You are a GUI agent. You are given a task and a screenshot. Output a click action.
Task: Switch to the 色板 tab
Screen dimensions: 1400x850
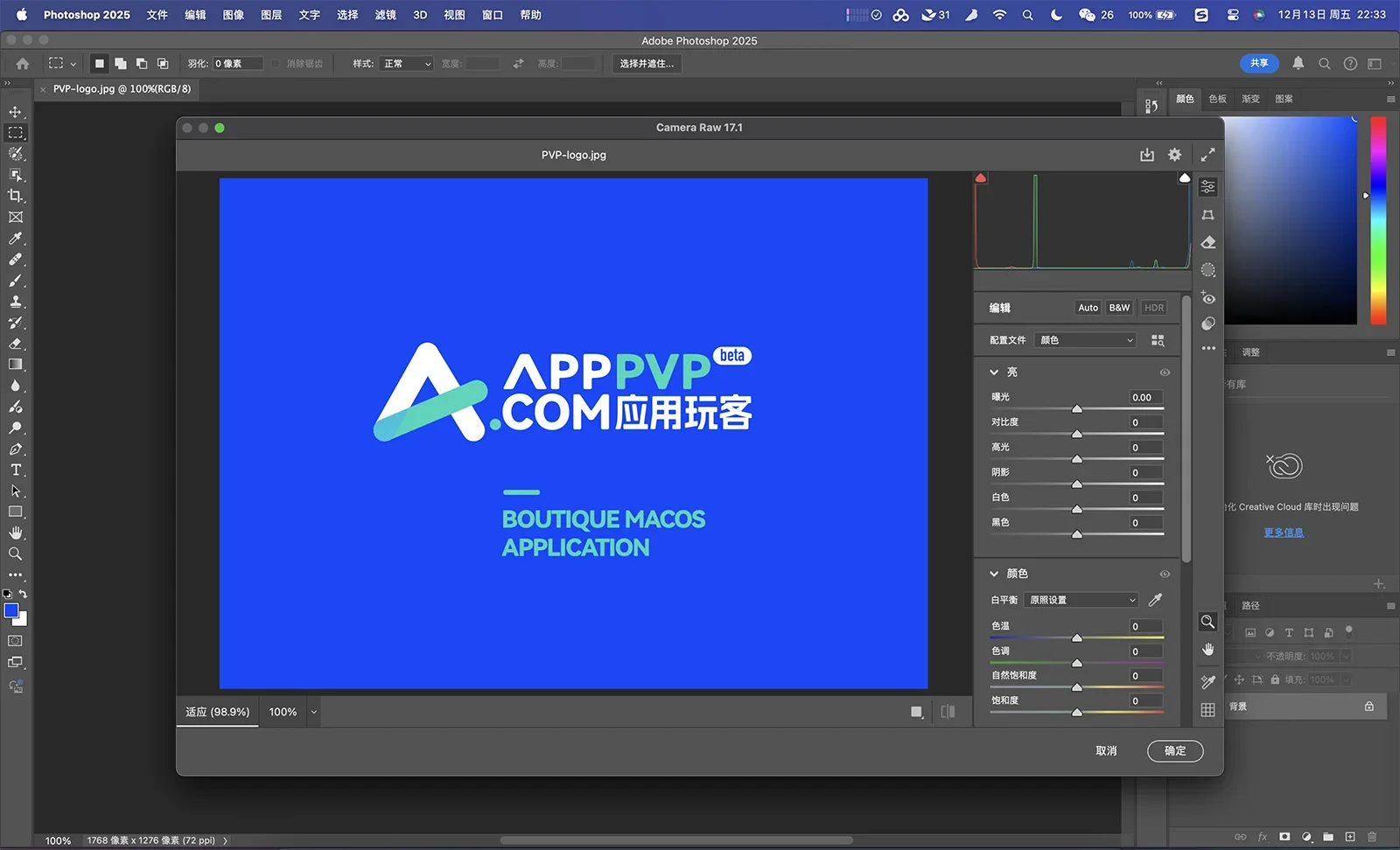click(x=1218, y=99)
